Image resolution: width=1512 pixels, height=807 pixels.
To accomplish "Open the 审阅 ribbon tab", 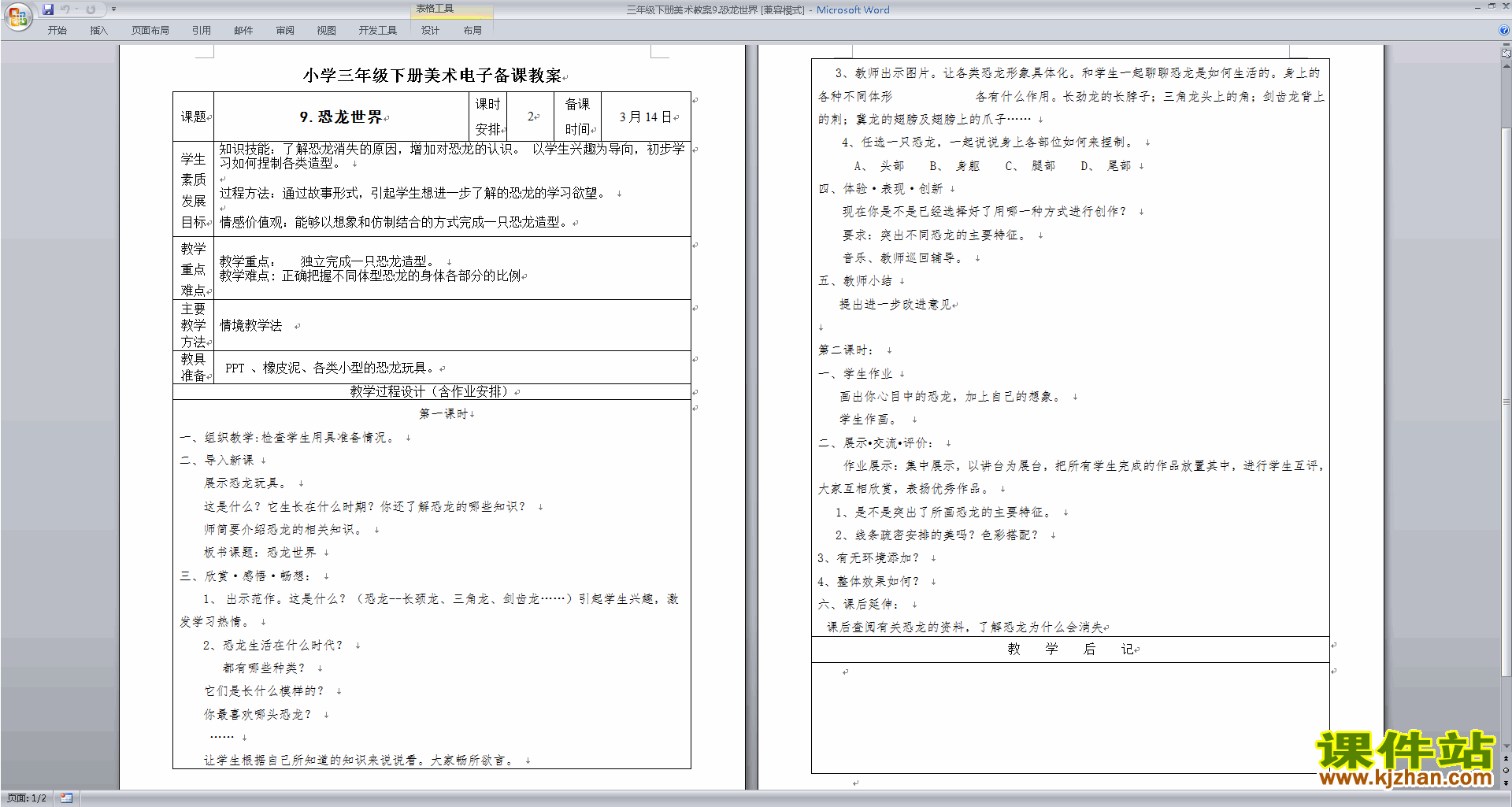I will point(285,30).
